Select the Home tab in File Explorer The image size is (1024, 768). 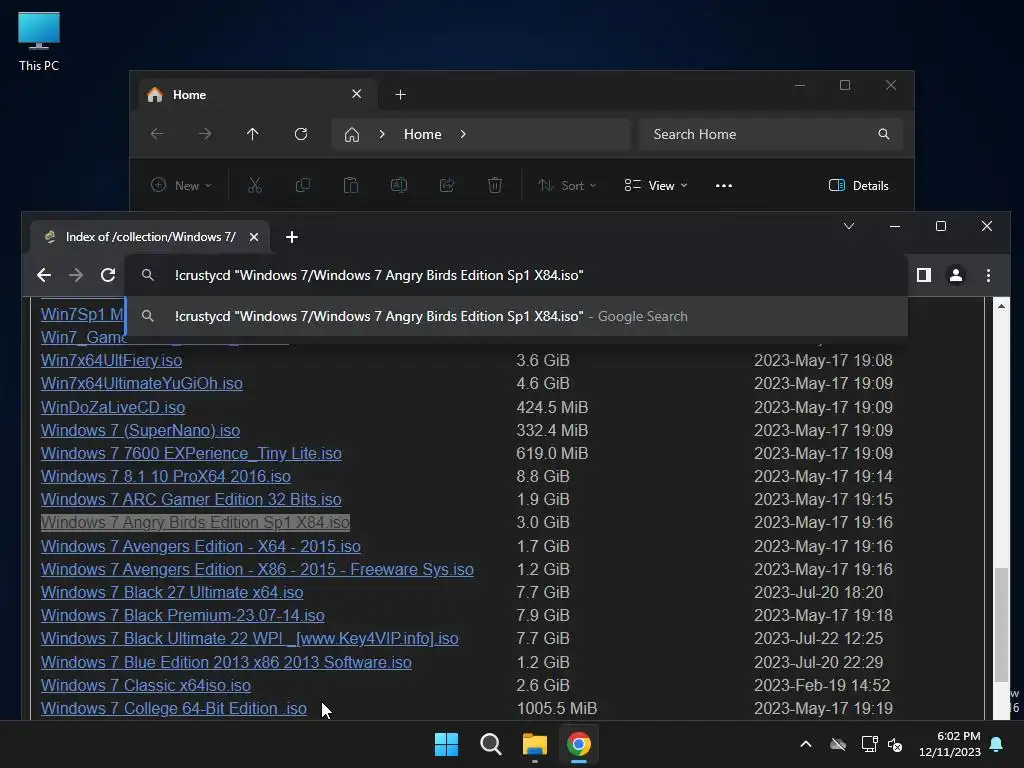tap(257, 95)
